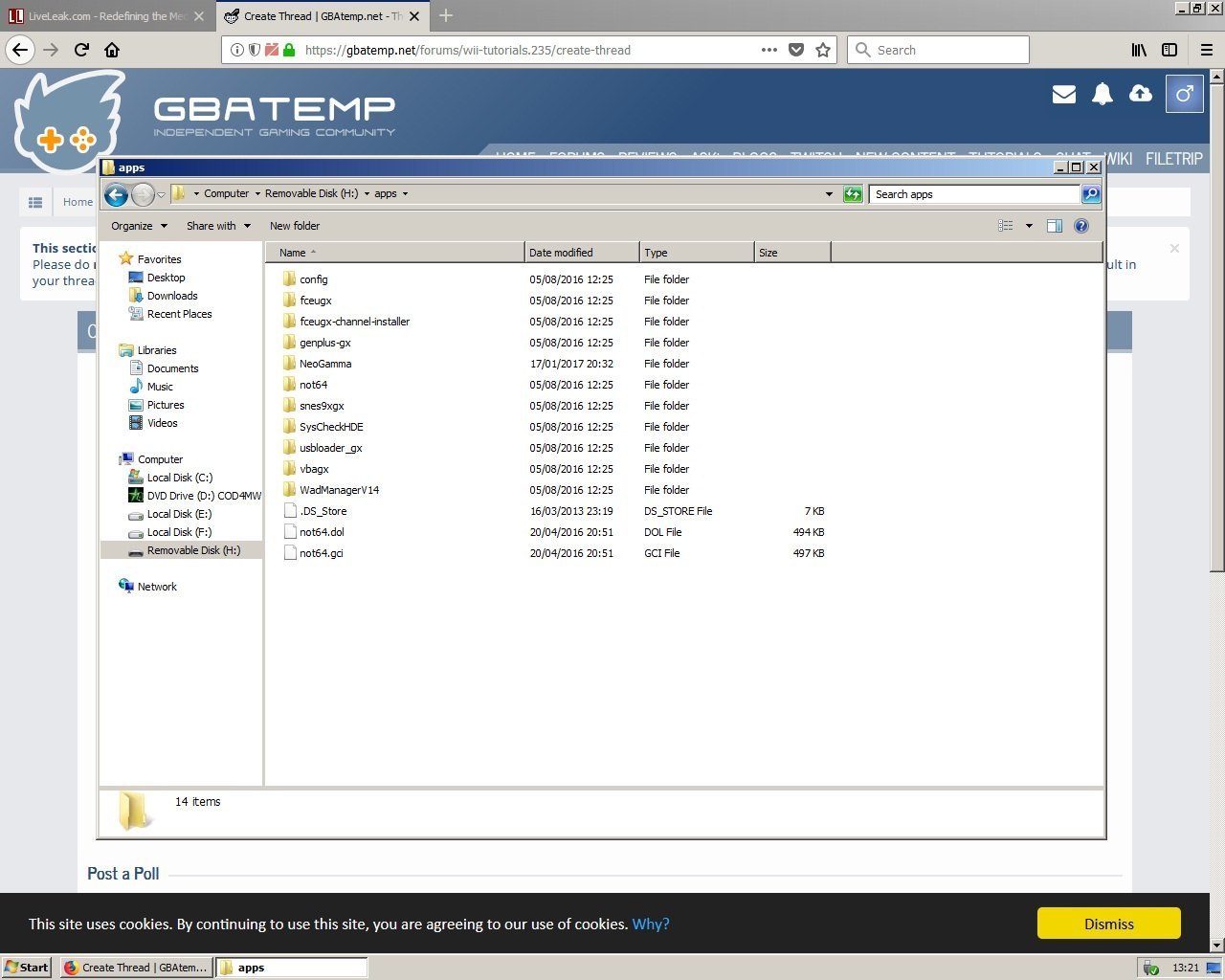Open the Windows Start menu
This screenshot has height=980, width=1225.
(26, 968)
